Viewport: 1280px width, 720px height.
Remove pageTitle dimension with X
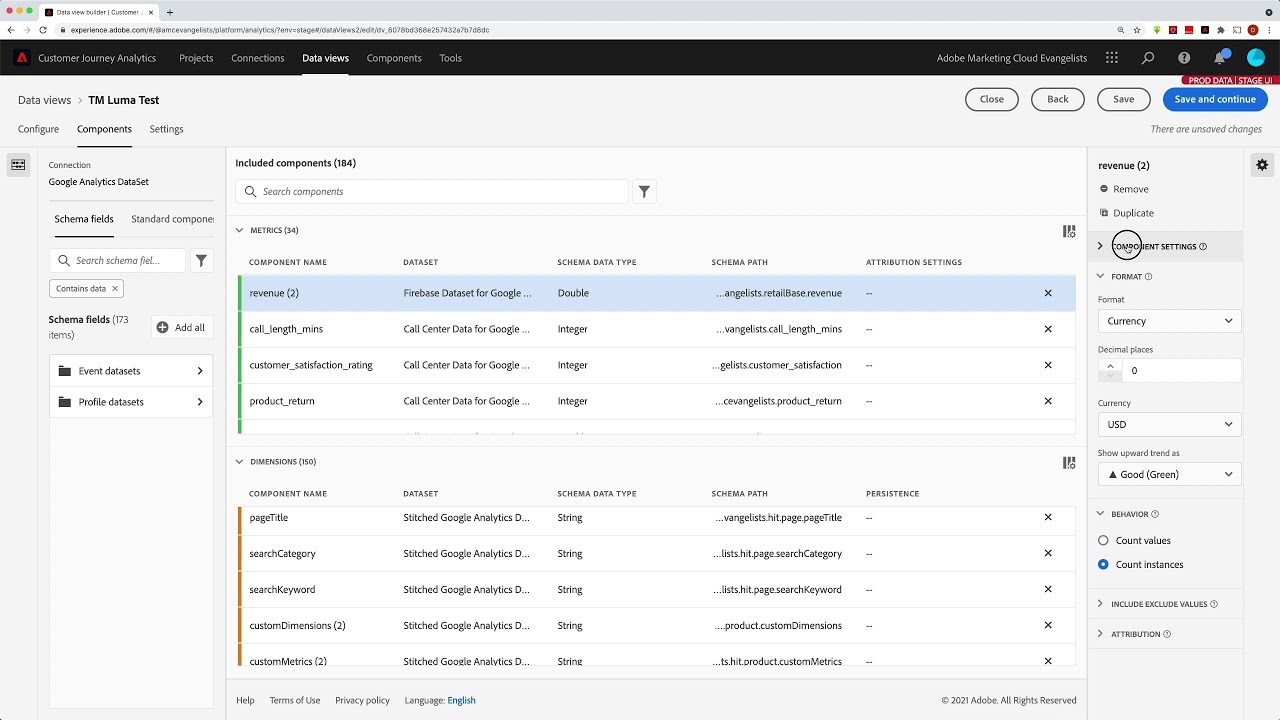[1048, 517]
